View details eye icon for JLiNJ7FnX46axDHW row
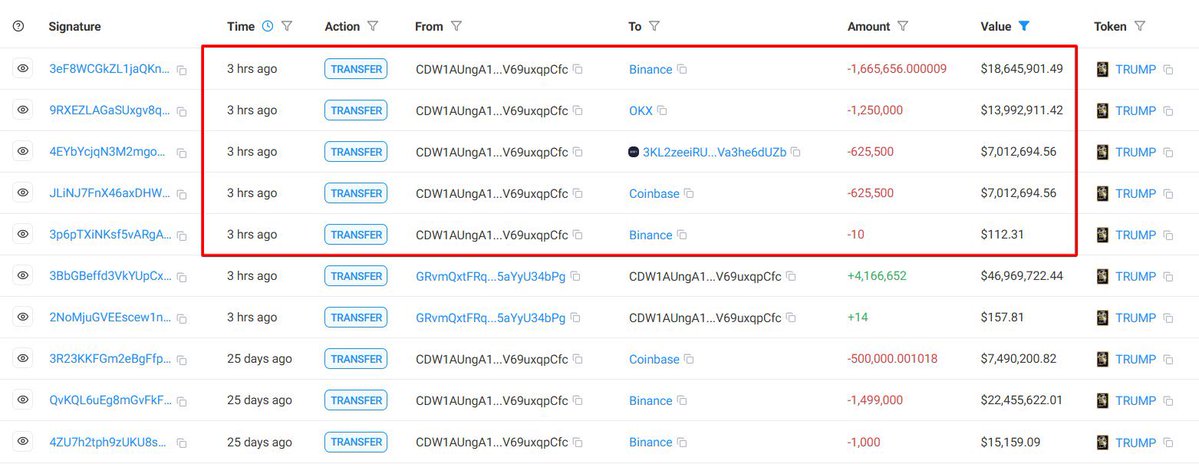 pyautogui.click(x=23, y=193)
